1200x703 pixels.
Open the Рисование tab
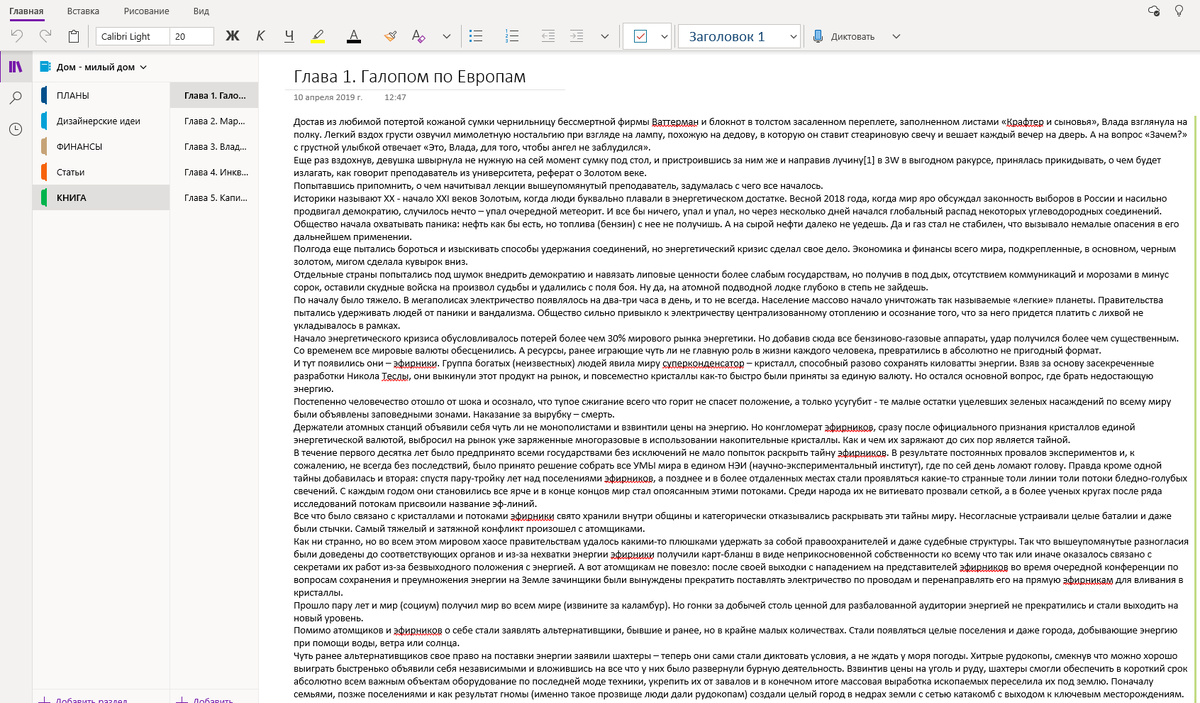point(146,9)
